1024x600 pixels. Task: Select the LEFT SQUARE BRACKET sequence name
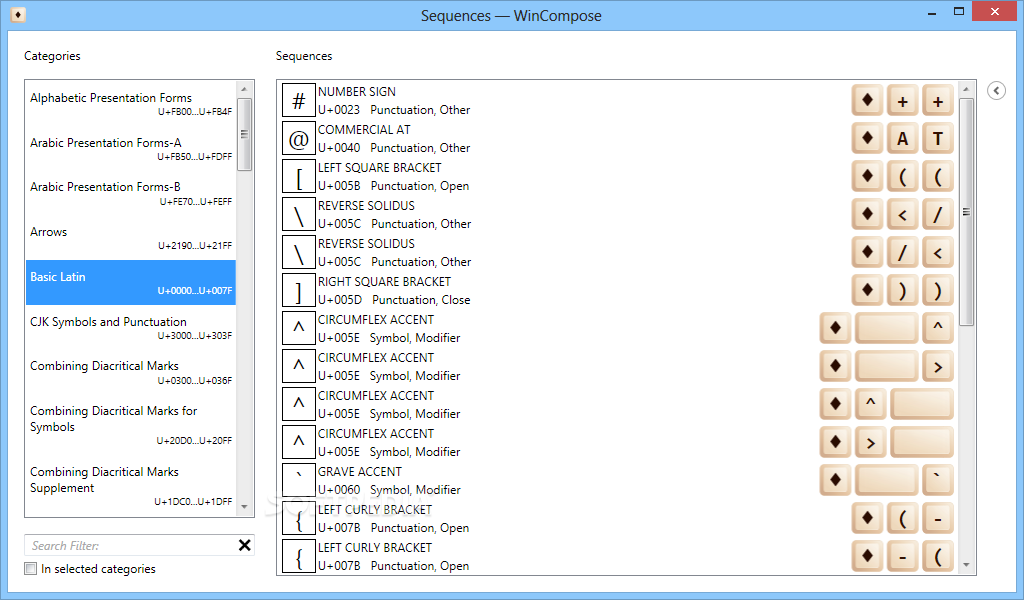tap(379, 167)
